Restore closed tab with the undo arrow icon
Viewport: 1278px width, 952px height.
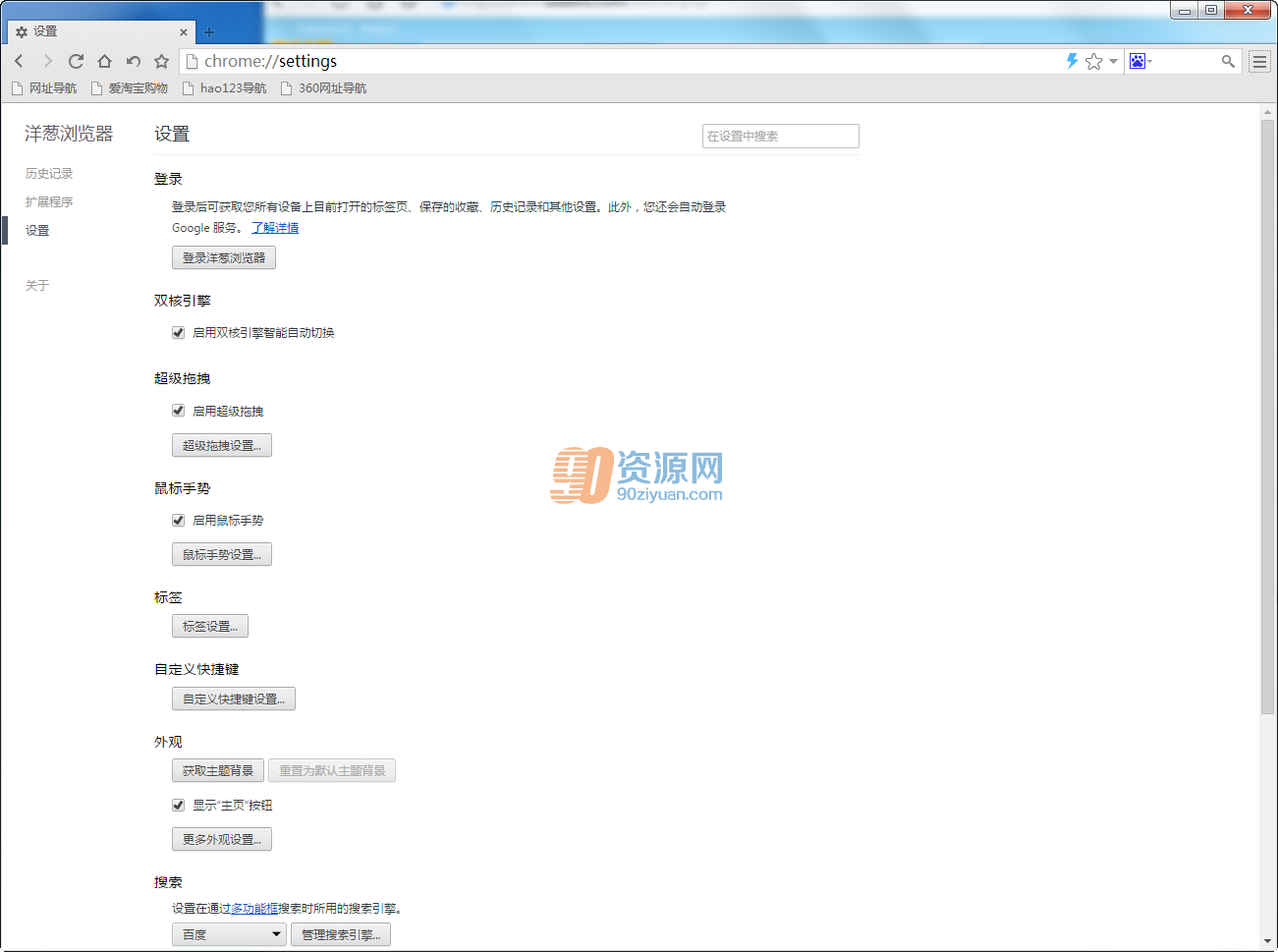coord(134,61)
